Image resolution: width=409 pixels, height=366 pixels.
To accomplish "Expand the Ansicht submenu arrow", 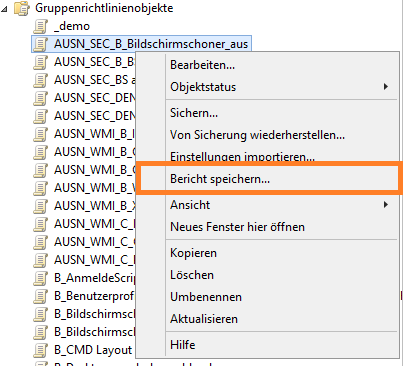I will [x=386, y=204].
